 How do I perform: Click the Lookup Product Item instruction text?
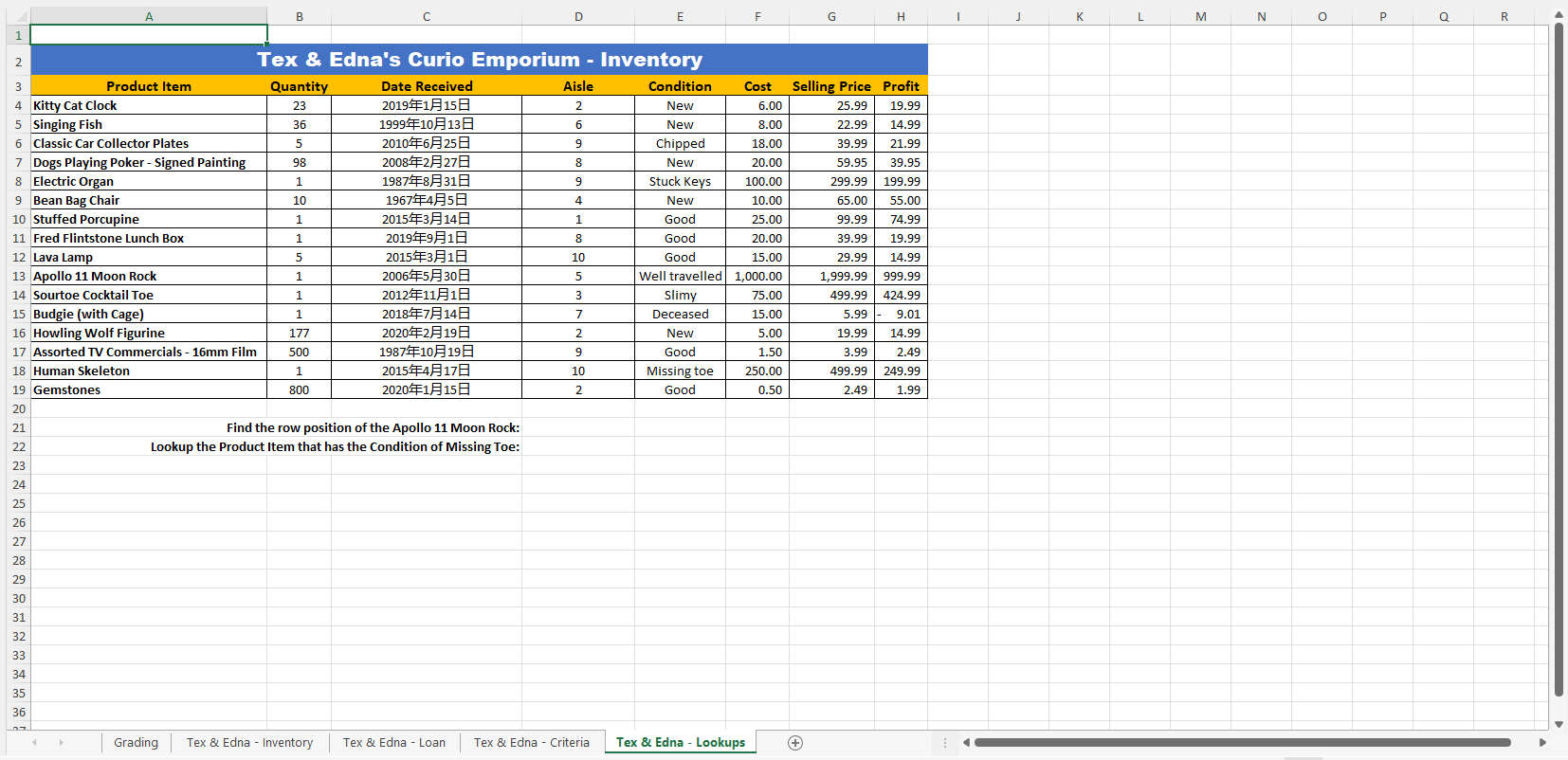(335, 446)
